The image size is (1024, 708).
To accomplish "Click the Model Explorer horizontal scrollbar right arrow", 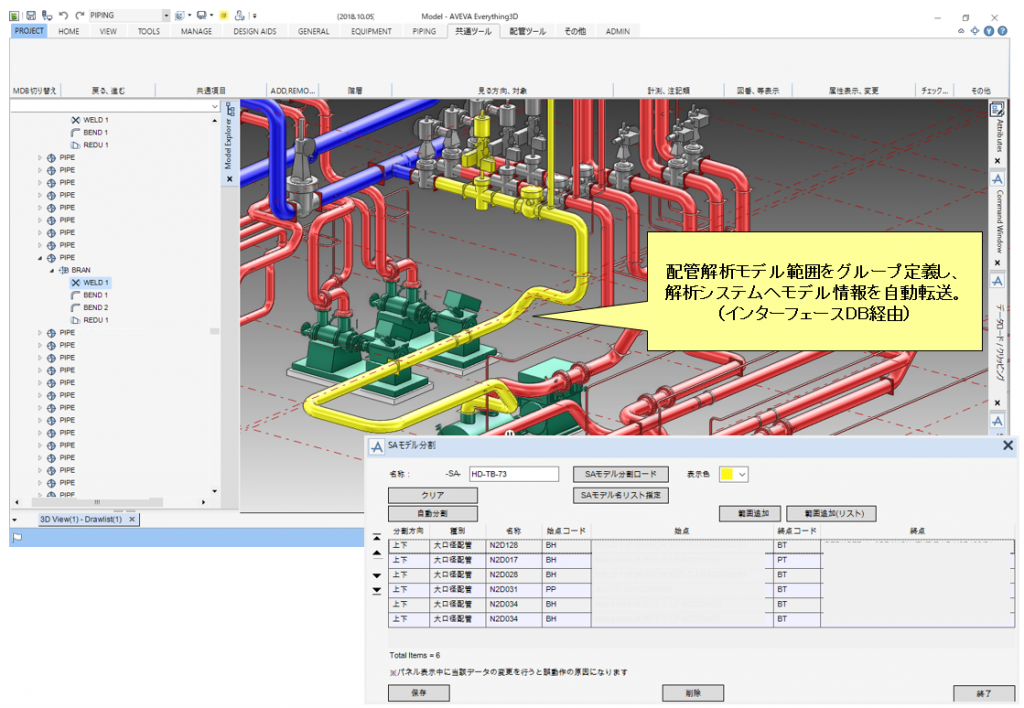I will 203,502.
